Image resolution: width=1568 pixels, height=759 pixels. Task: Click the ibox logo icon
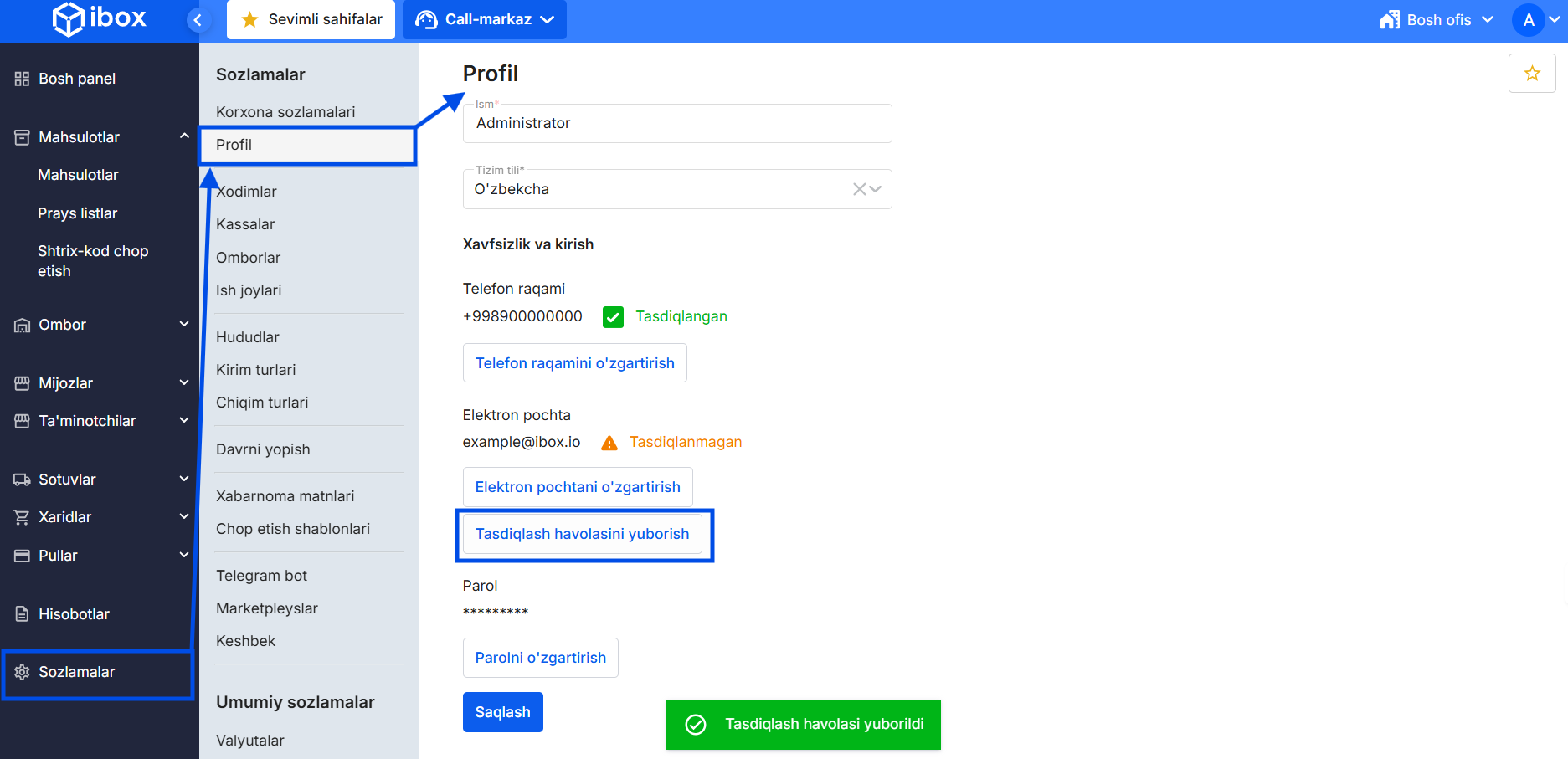click(x=69, y=19)
